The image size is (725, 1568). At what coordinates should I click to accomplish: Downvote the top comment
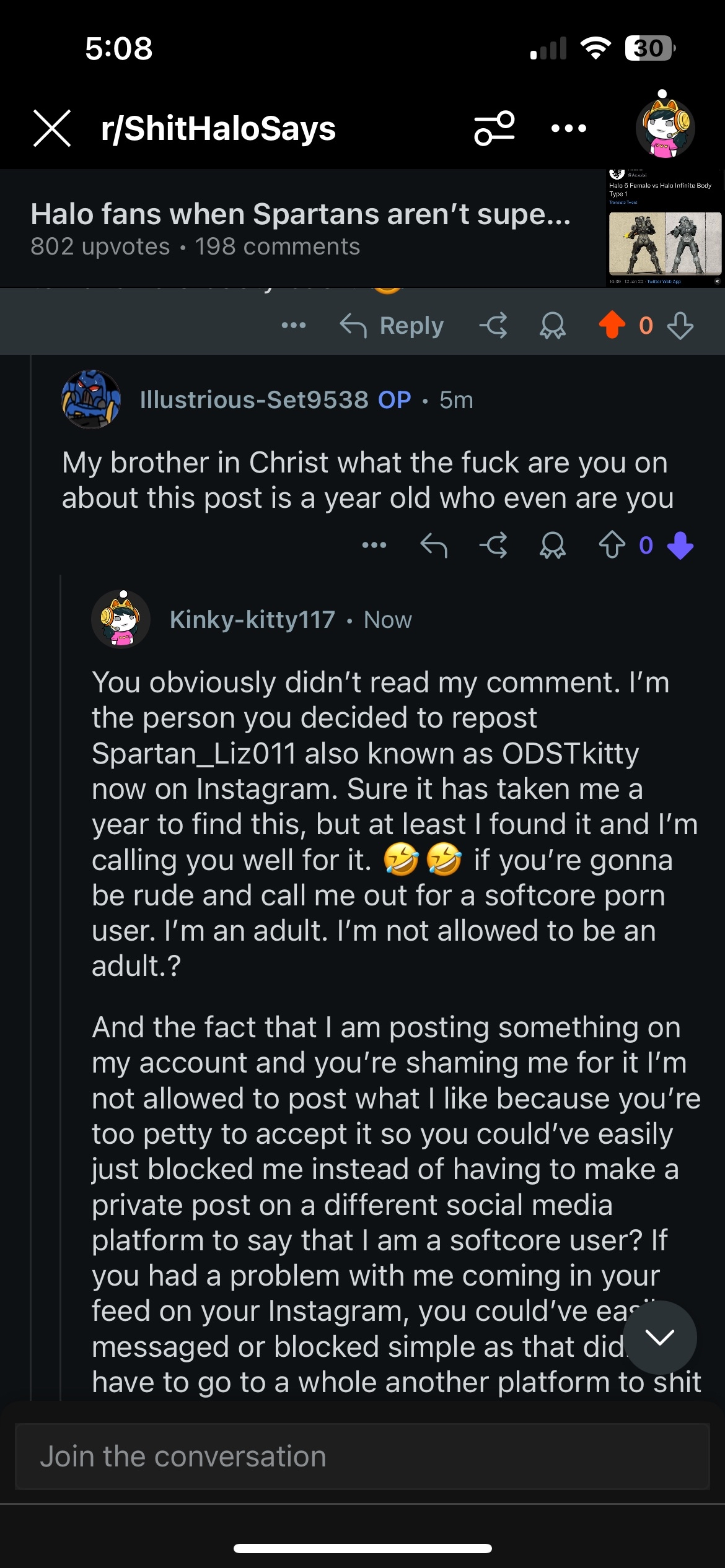coord(680,325)
